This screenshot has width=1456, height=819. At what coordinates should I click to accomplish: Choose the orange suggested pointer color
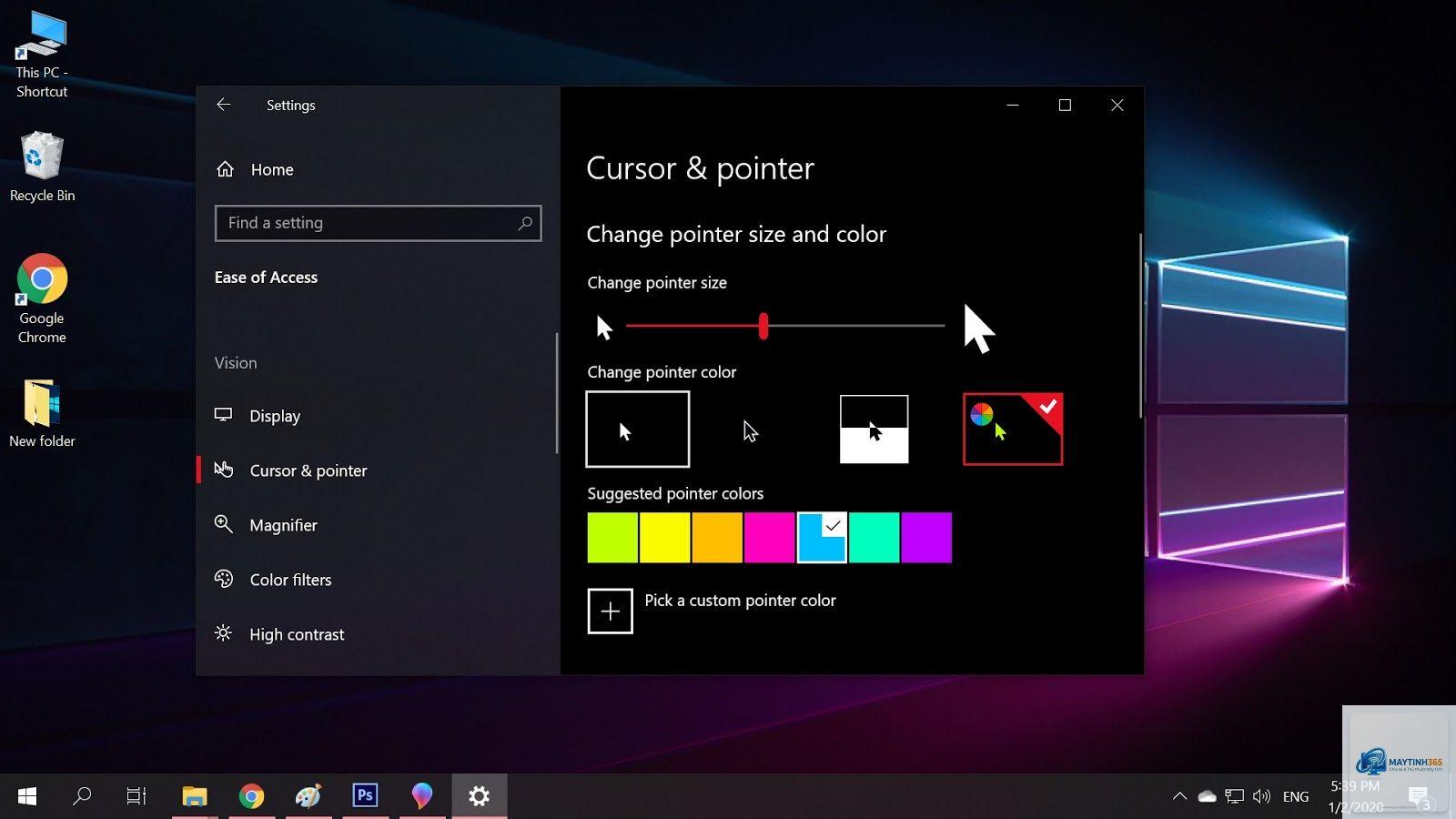pyautogui.click(x=717, y=538)
